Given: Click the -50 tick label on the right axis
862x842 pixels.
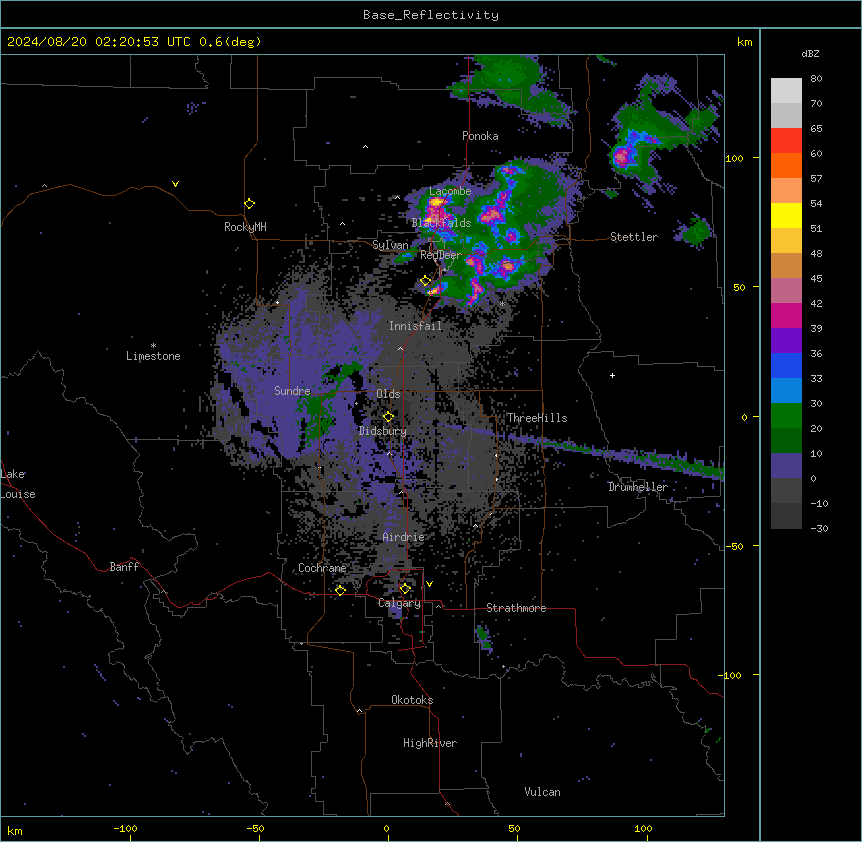Looking at the screenshot, I should click(x=734, y=546).
